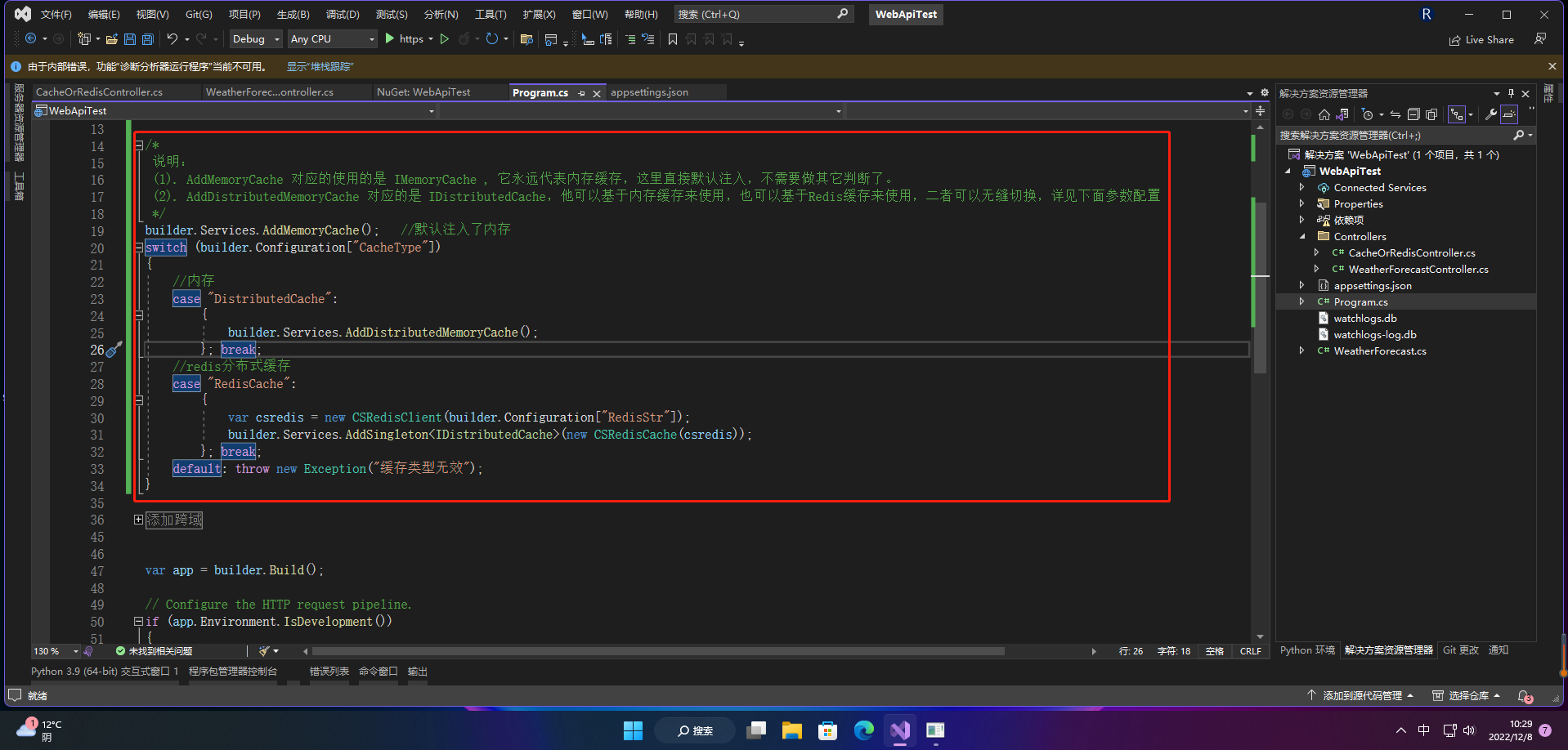
Task: Toggle nested files view in Solution Explorer
Action: (1457, 114)
